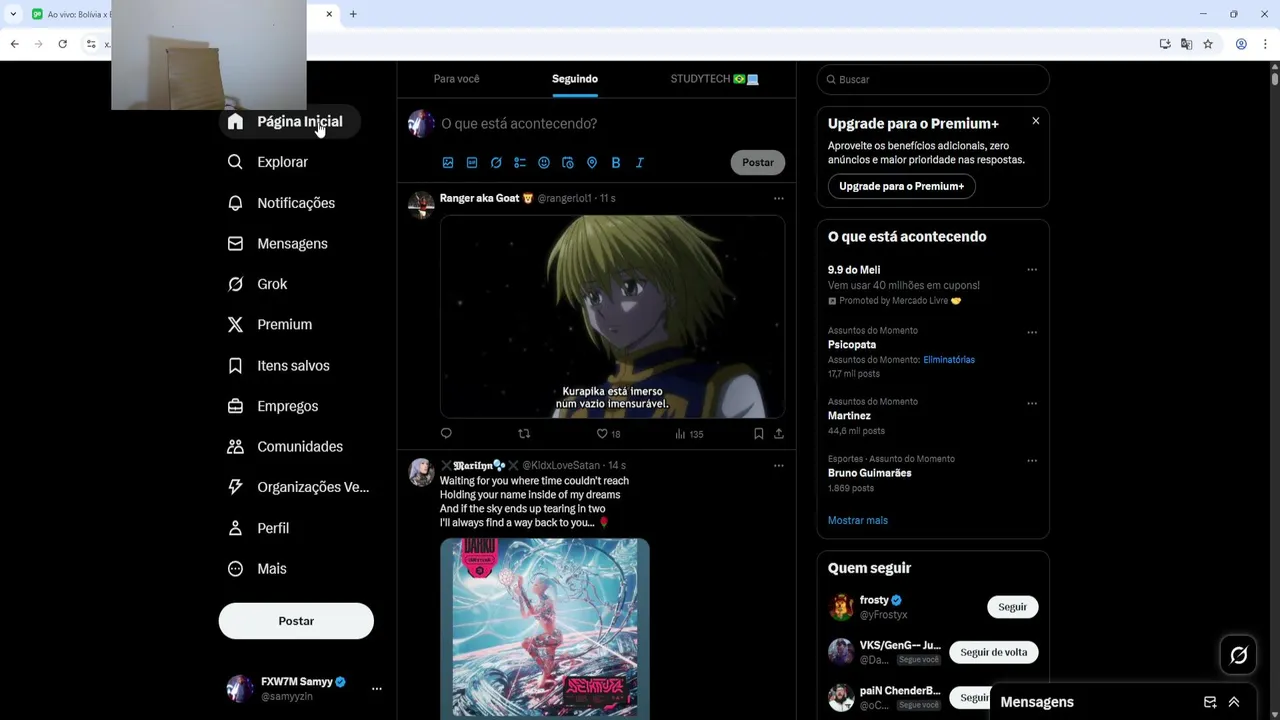Toggle italic text formatting in composer
The height and width of the screenshot is (720, 1280).
[x=640, y=162]
